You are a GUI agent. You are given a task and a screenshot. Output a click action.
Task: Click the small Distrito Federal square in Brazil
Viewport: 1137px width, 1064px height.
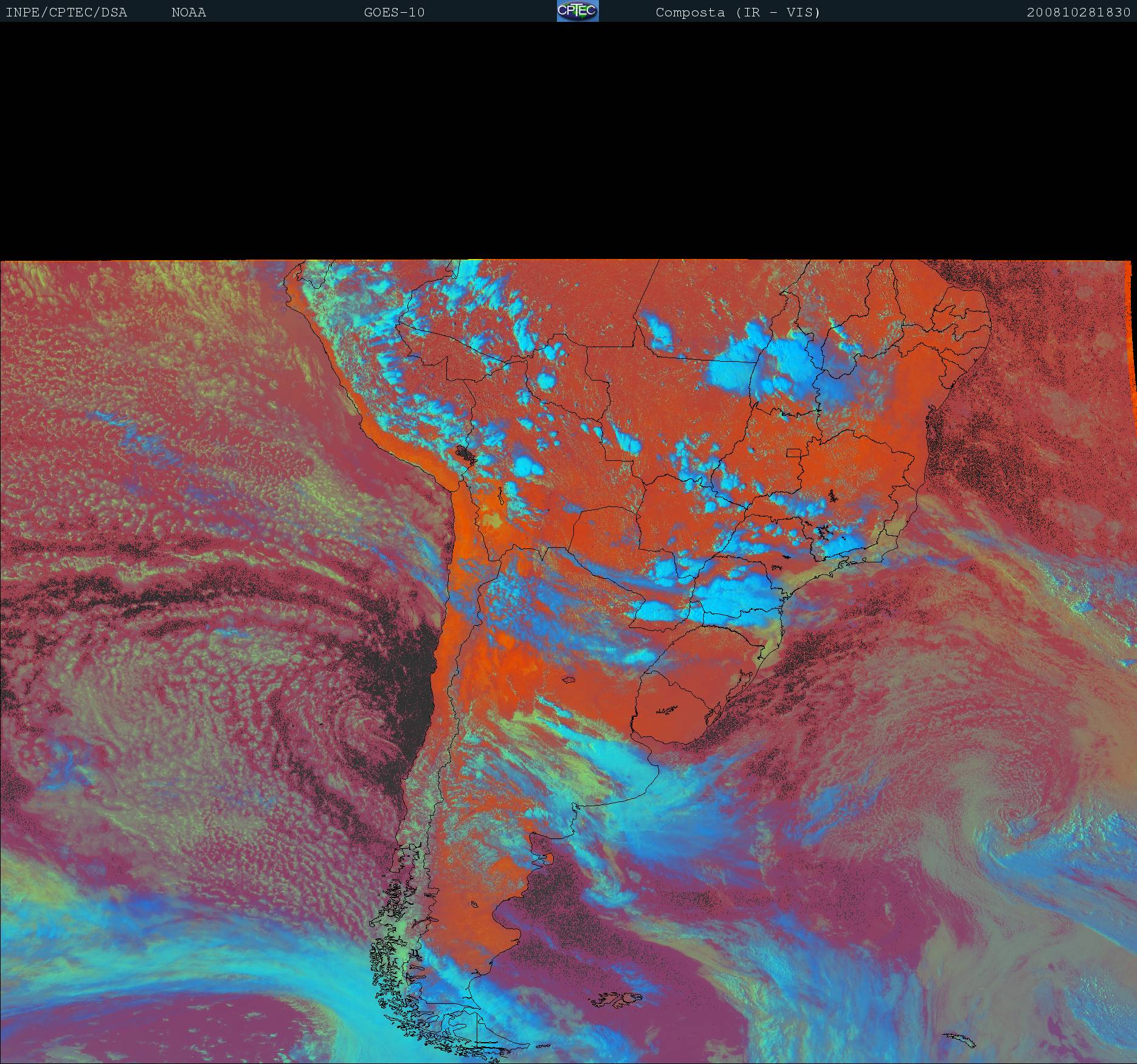pos(793,452)
